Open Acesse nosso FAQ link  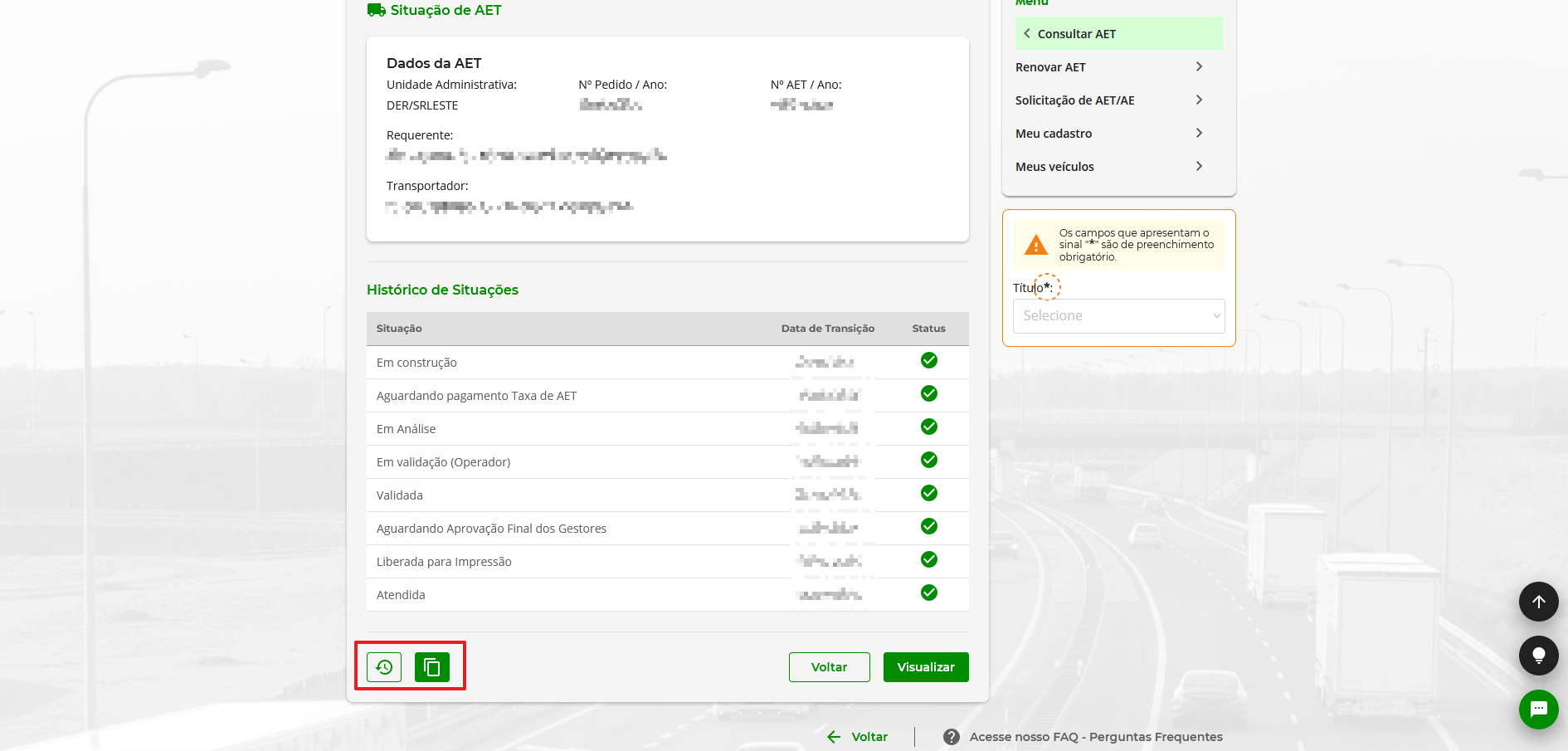[x=1095, y=737]
